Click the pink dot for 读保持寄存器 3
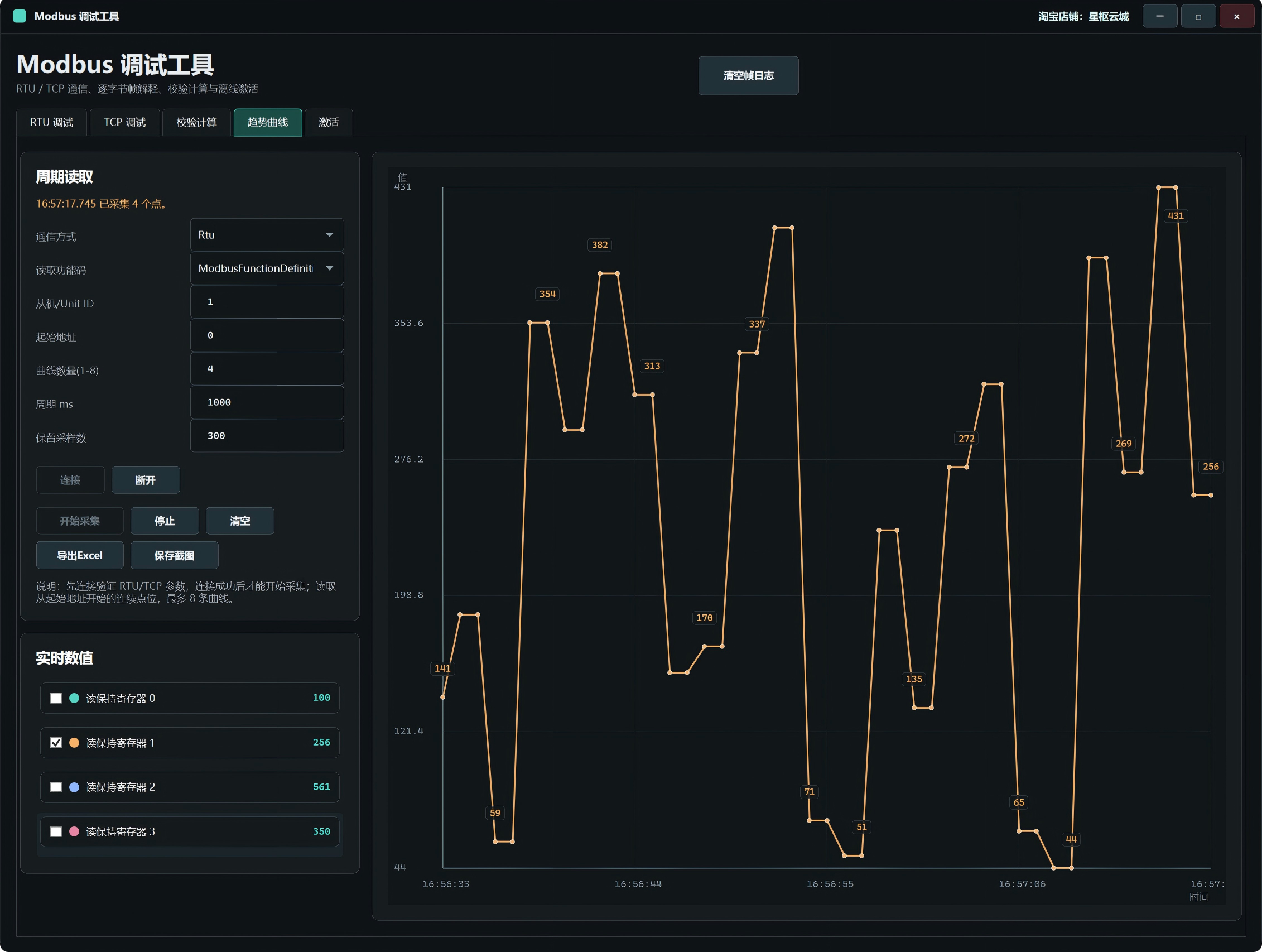Image resolution: width=1262 pixels, height=952 pixels. pos(74,831)
